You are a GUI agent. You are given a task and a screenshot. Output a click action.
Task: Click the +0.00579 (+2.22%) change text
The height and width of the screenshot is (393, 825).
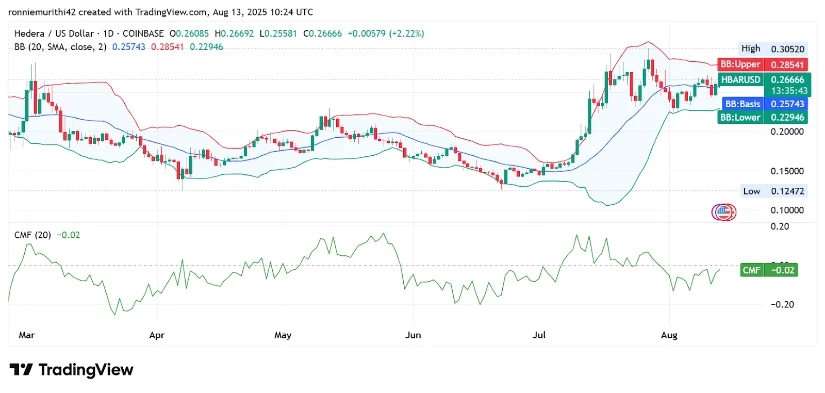pyautogui.click(x=386, y=34)
